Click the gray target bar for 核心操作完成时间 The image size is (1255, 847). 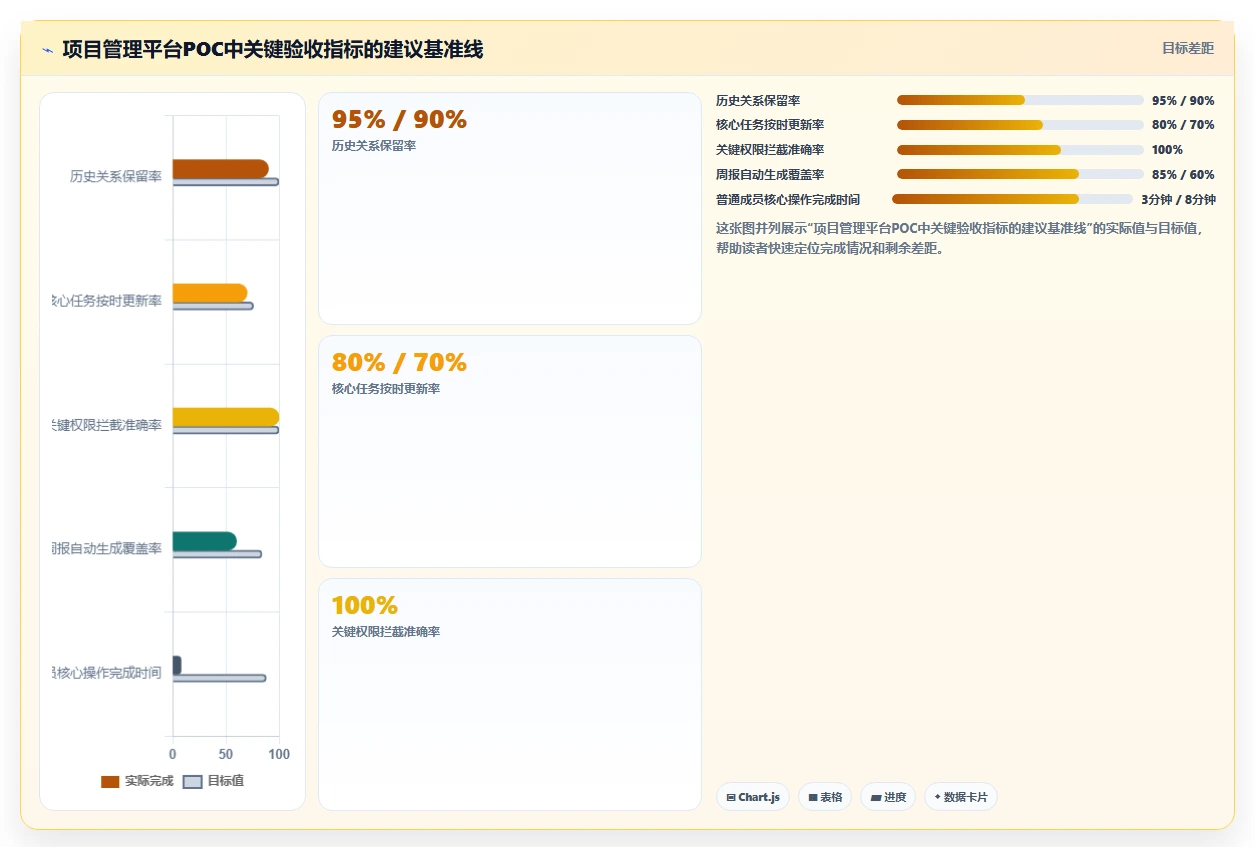tap(219, 678)
